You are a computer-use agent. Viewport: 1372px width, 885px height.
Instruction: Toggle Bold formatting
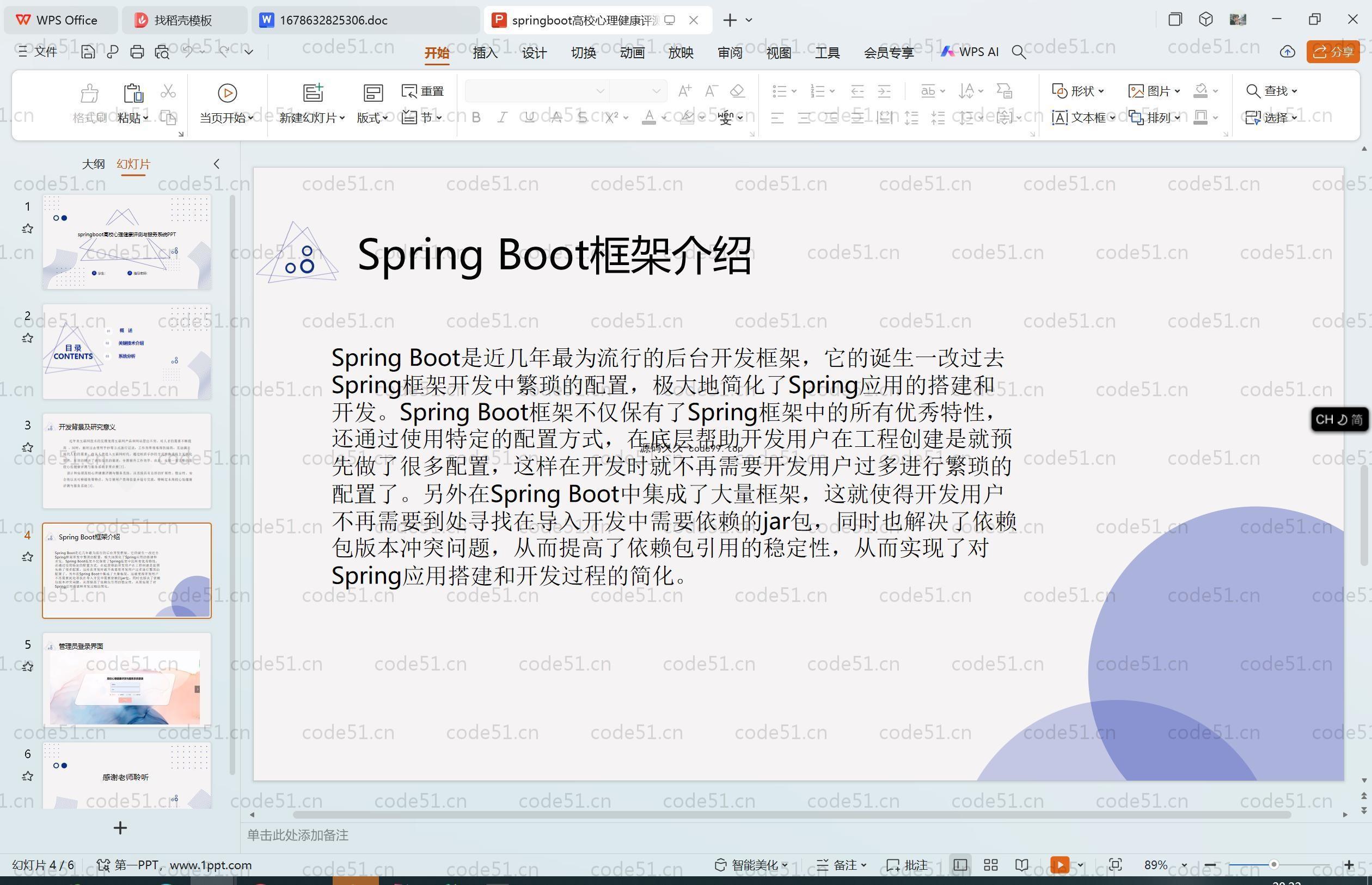tap(476, 117)
